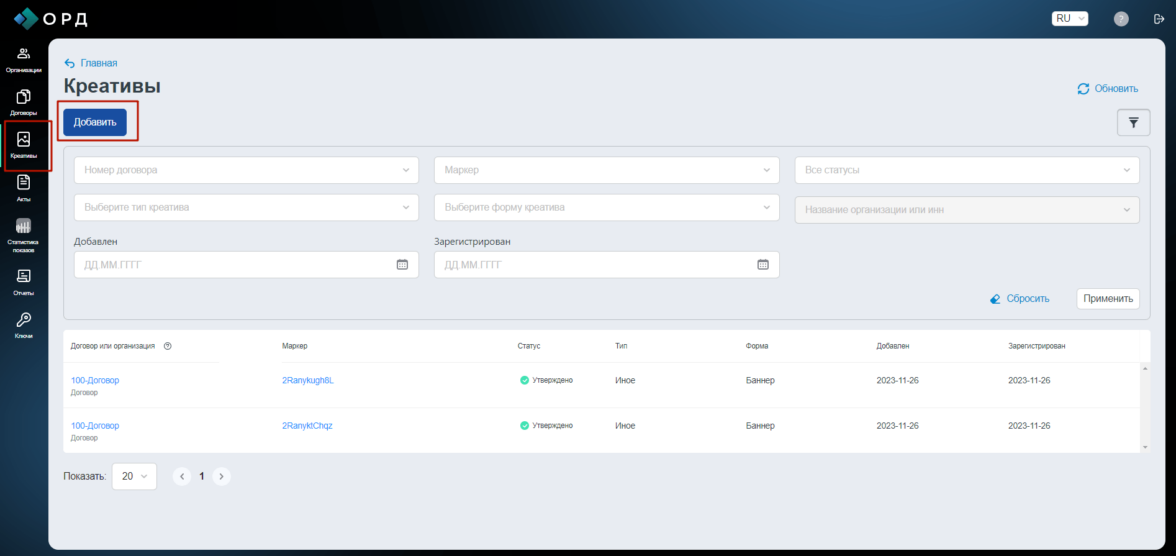Open the RU language selector
This screenshot has height=556, width=1176.
pos(1069,18)
